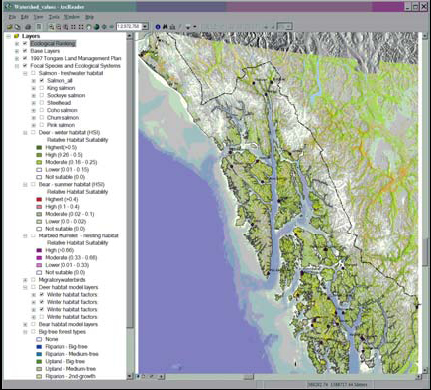Screen dimensions: 431x390
Task: Open the Tools menu
Action: [54, 17]
